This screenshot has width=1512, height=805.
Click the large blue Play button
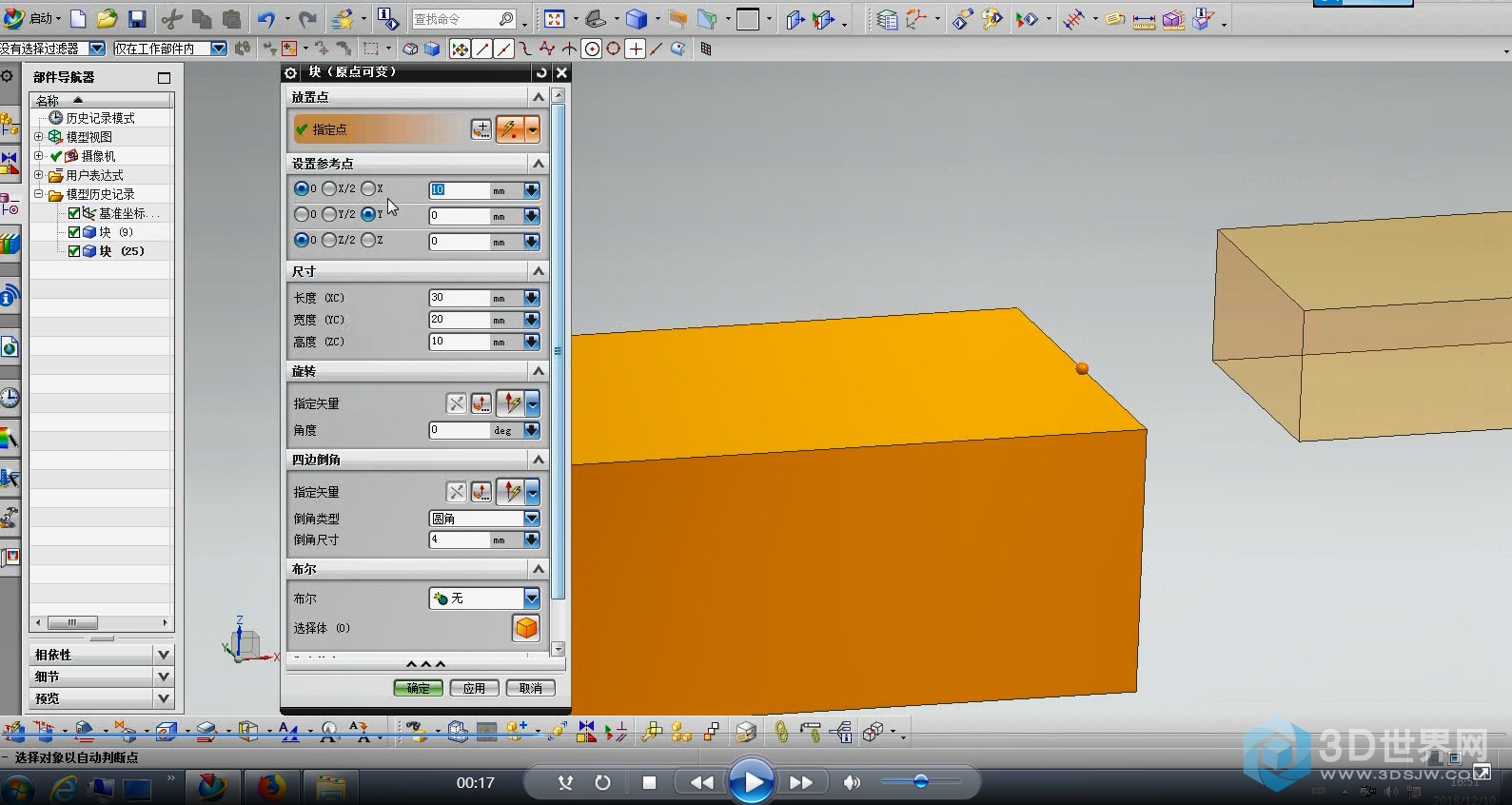pyautogui.click(x=752, y=782)
